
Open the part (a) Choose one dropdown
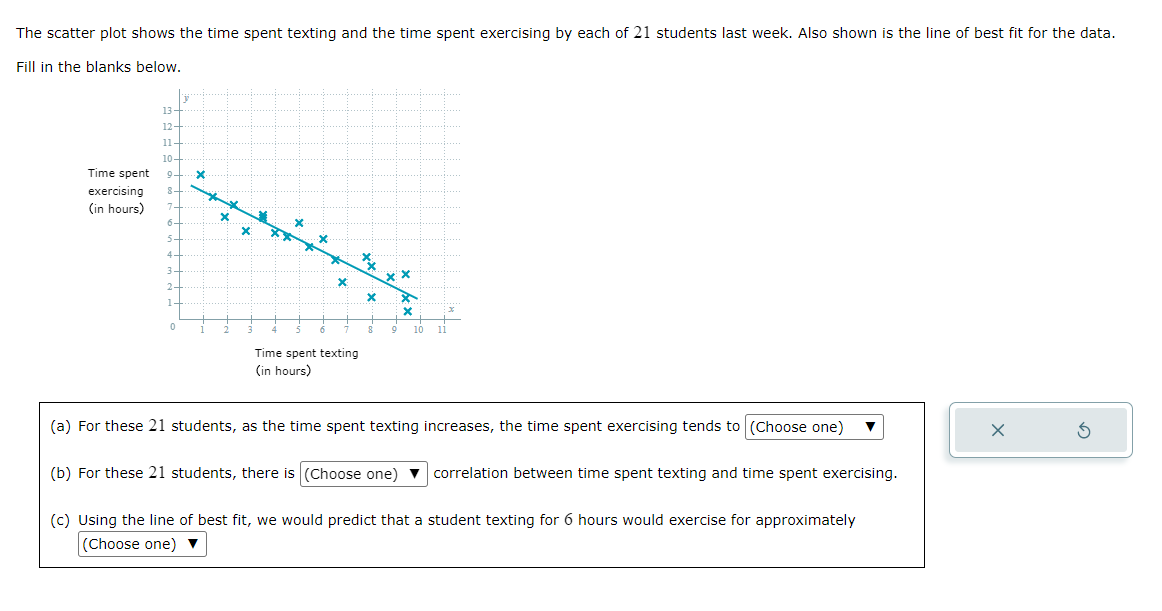(x=812, y=426)
